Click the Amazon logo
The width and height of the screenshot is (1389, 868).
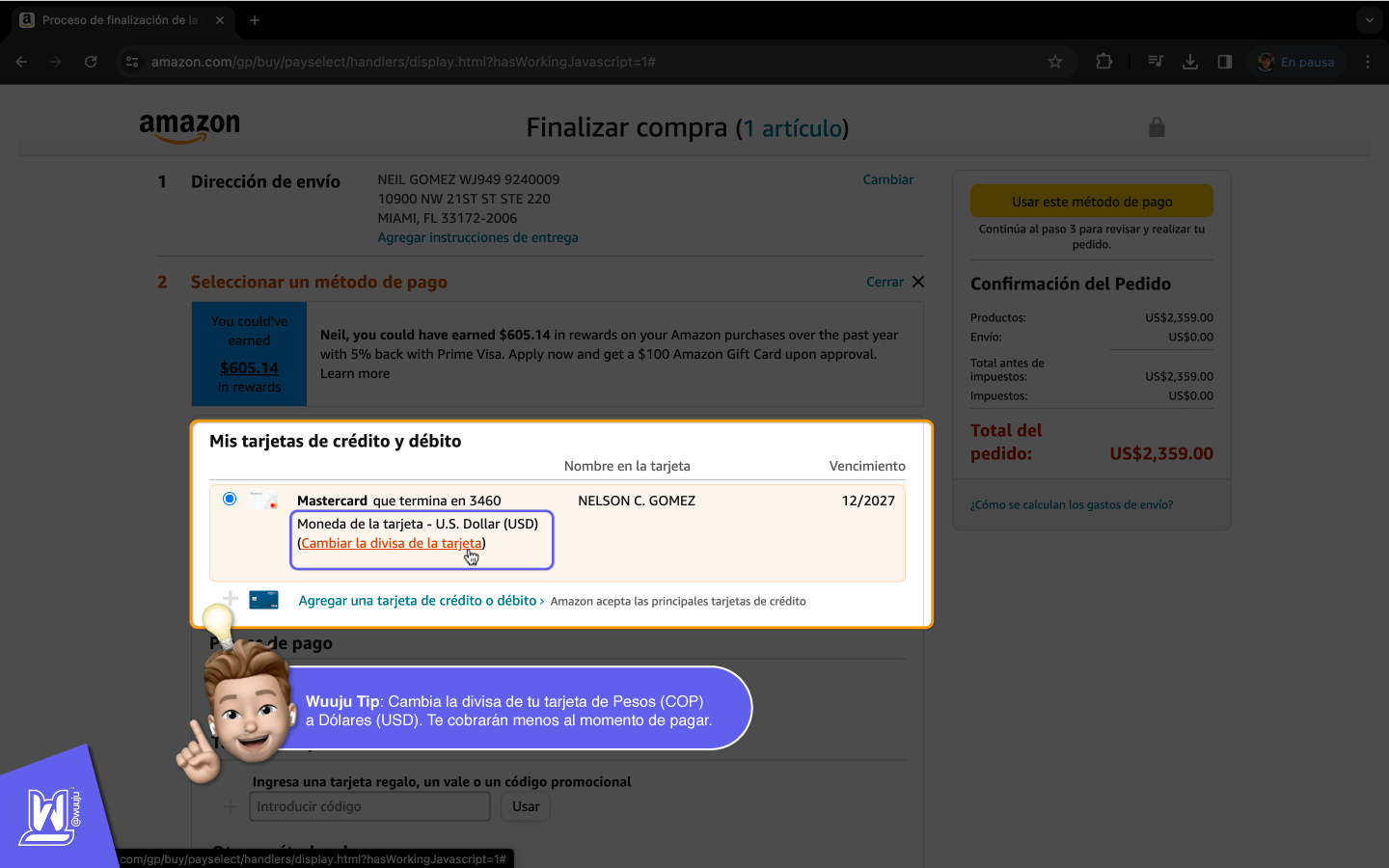(x=189, y=127)
